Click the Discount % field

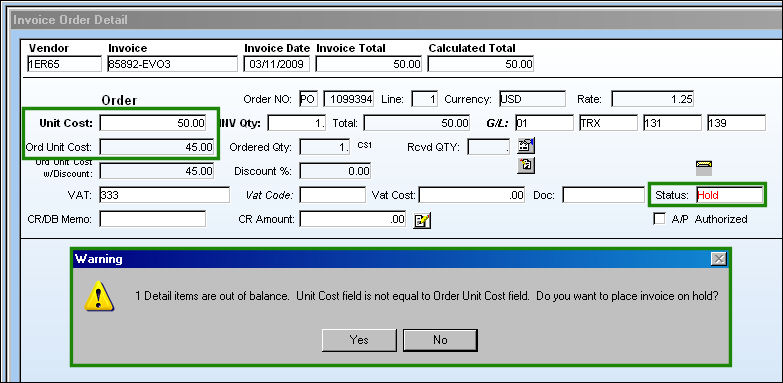(x=336, y=171)
